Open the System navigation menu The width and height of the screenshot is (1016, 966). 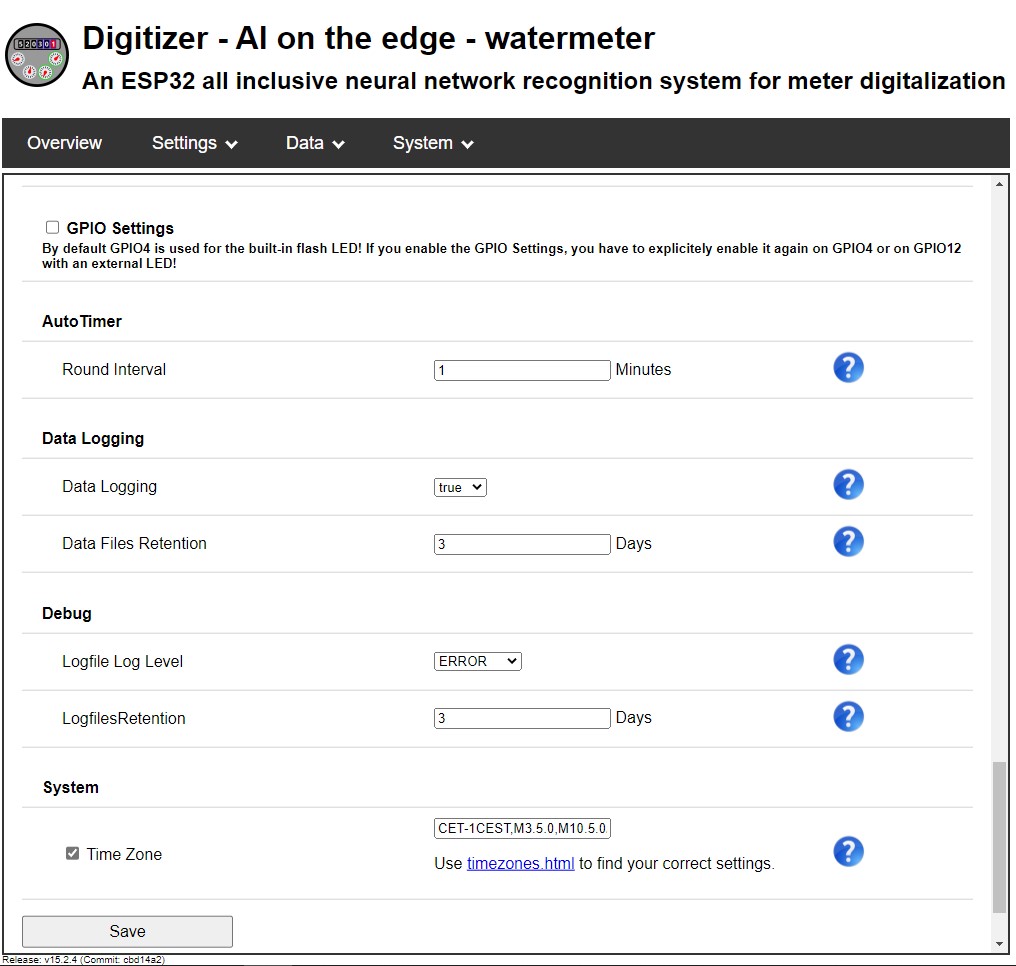433,143
